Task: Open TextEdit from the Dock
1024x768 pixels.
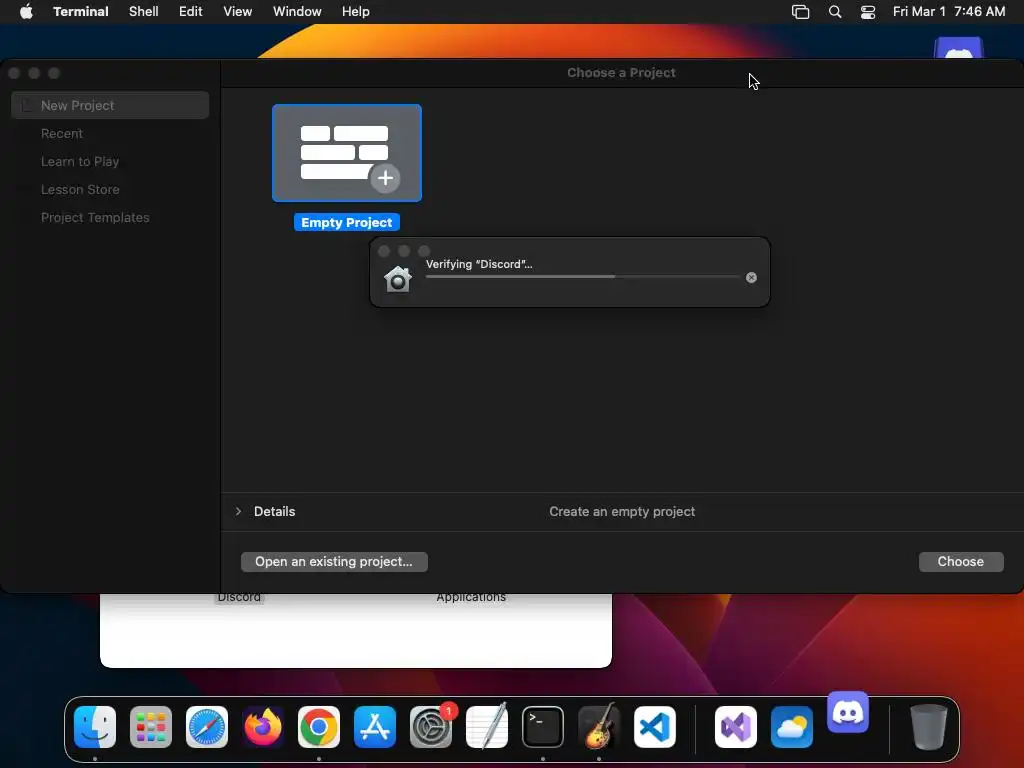Action: [x=487, y=727]
